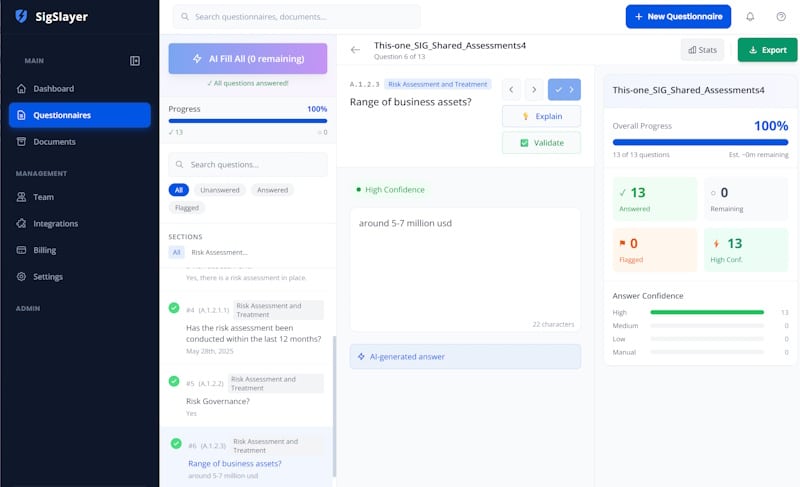800x487 pixels.
Task: Focus the Search questions field
Action: click(248, 165)
